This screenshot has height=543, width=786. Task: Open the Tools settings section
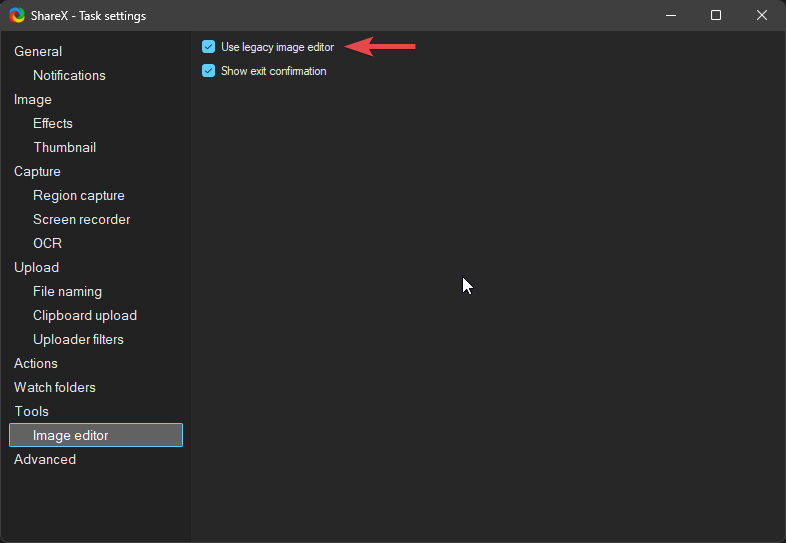click(32, 412)
